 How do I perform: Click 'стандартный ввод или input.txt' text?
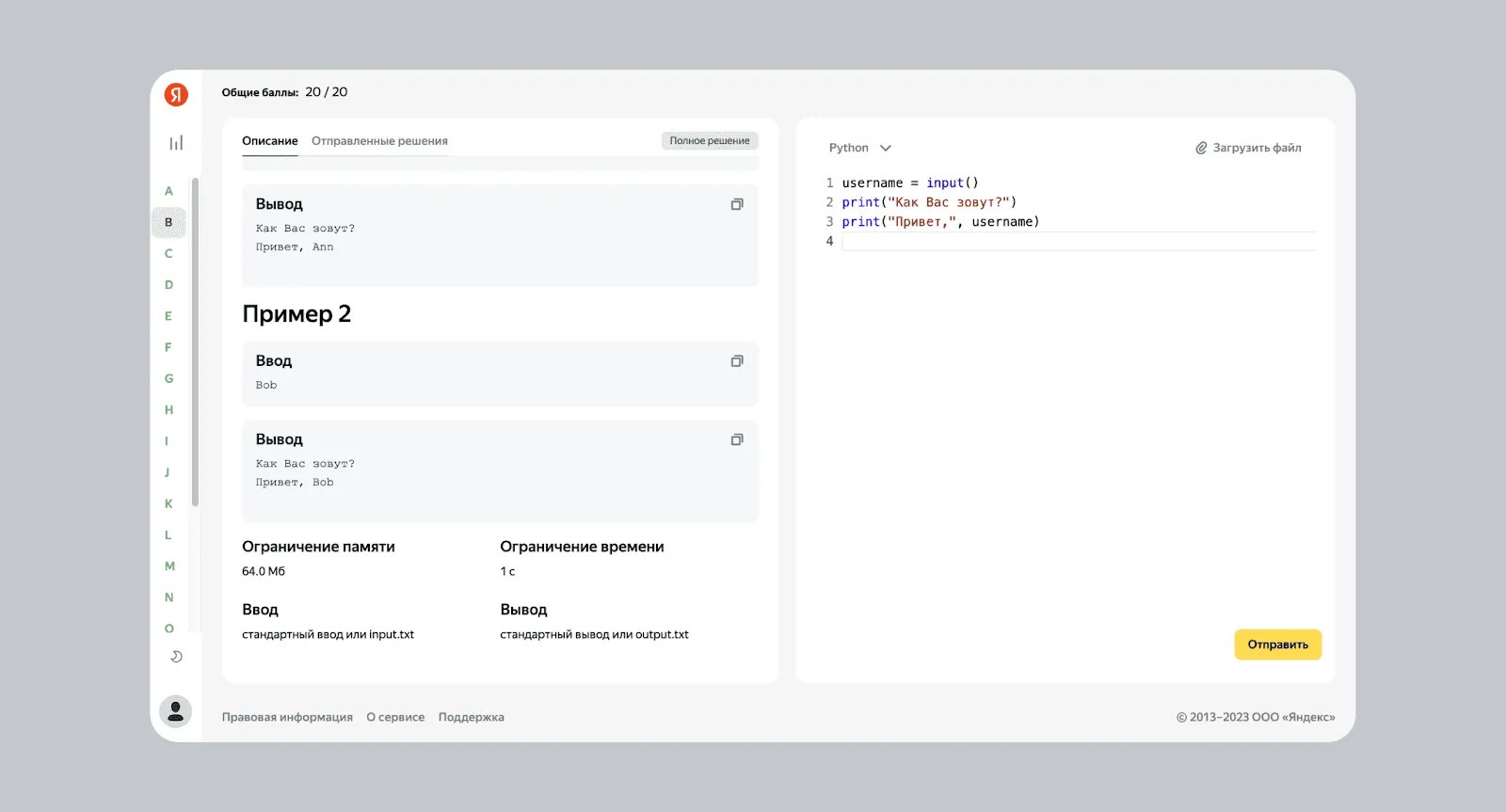tap(328, 635)
